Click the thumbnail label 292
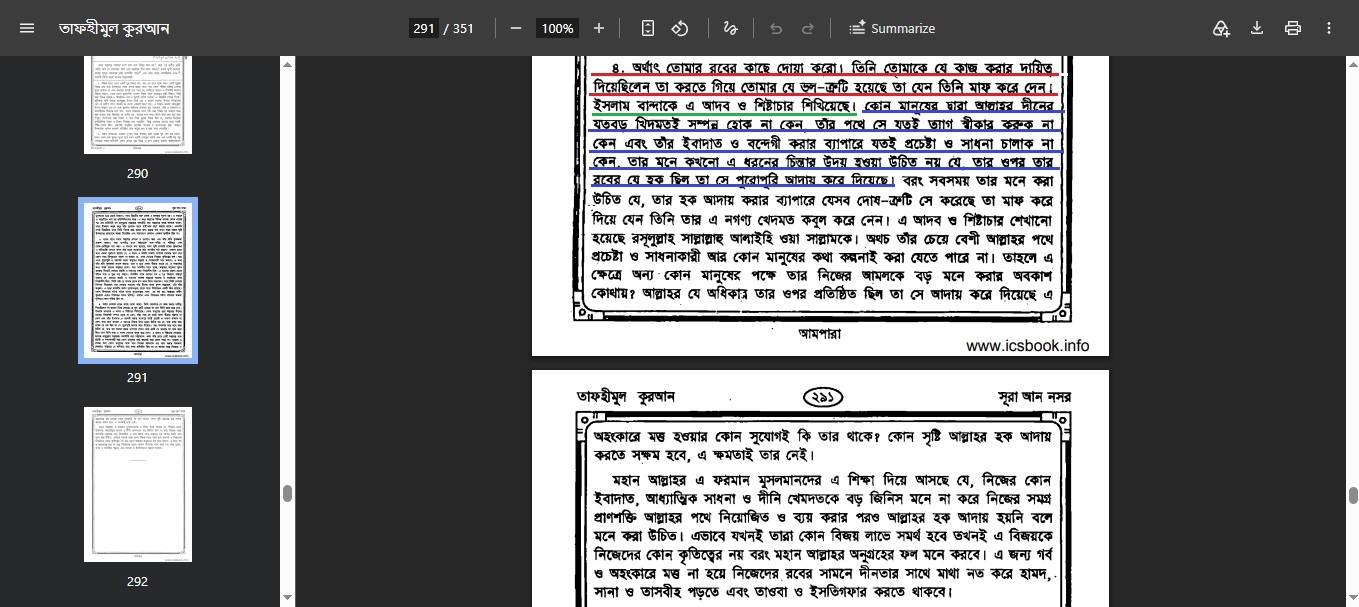 pos(137,581)
